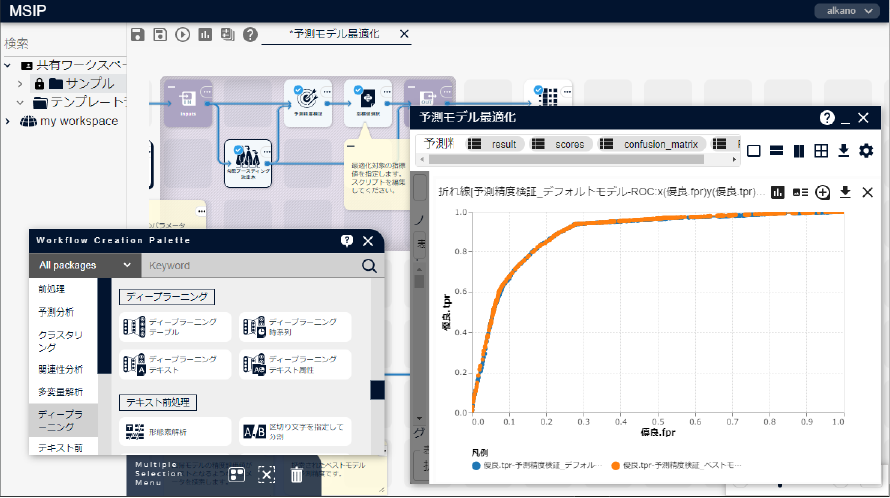This screenshot has width=890, height=498.
Task: Click the chart icon in top toolbar
Action: 205,34
